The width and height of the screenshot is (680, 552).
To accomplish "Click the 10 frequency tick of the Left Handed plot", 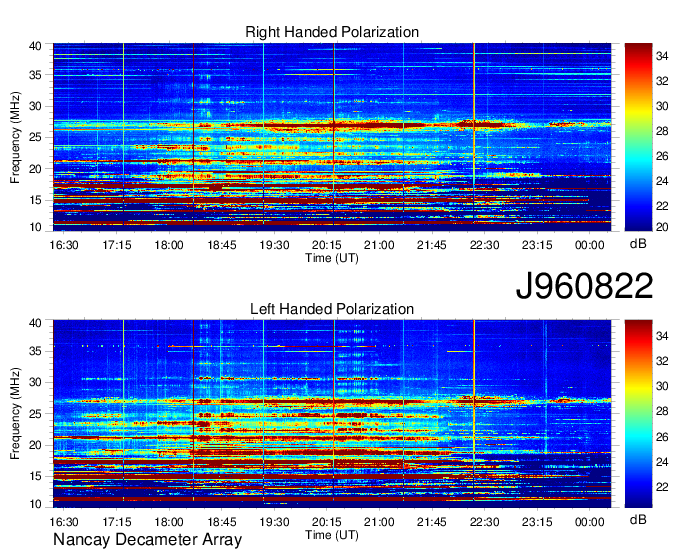I will pyautogui.click(x=36, y=504).
